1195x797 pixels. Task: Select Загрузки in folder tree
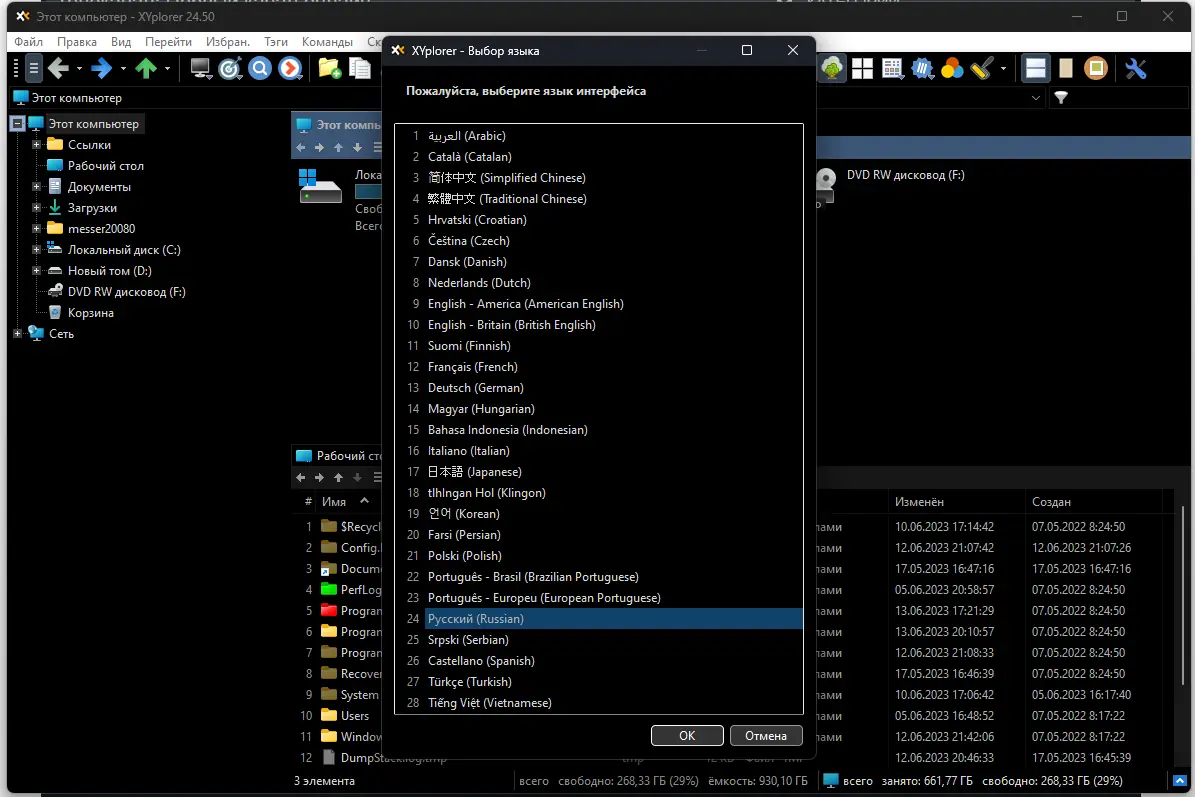(92, 208)
